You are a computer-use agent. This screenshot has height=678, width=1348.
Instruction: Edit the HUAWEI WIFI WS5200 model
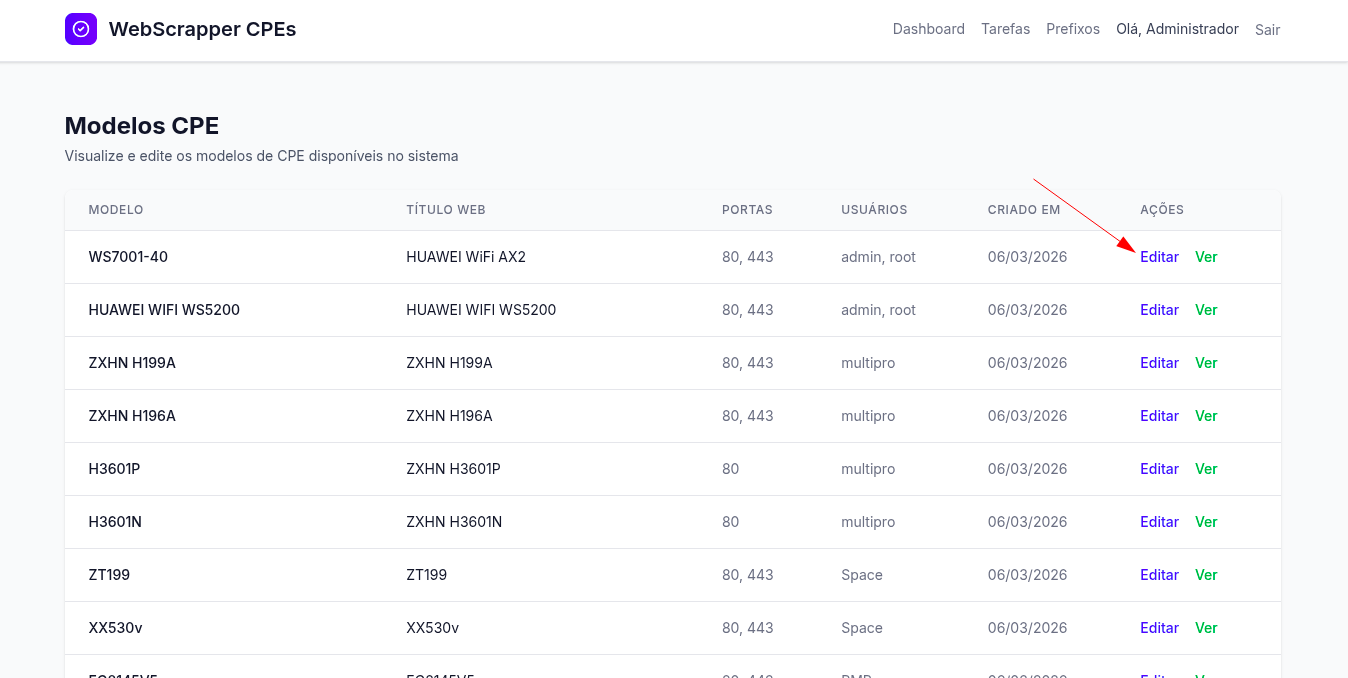point(1159,310)
